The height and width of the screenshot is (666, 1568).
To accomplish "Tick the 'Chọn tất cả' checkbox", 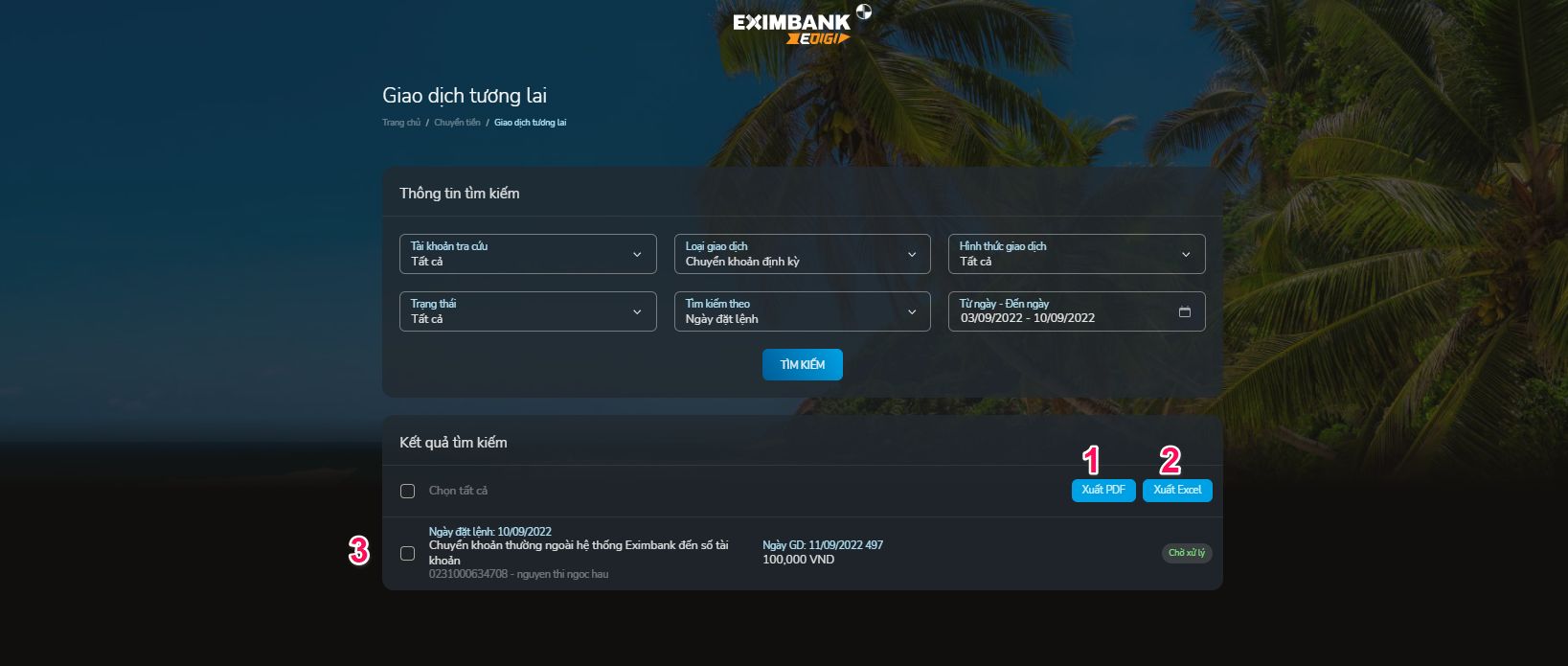I will point(407,491).
